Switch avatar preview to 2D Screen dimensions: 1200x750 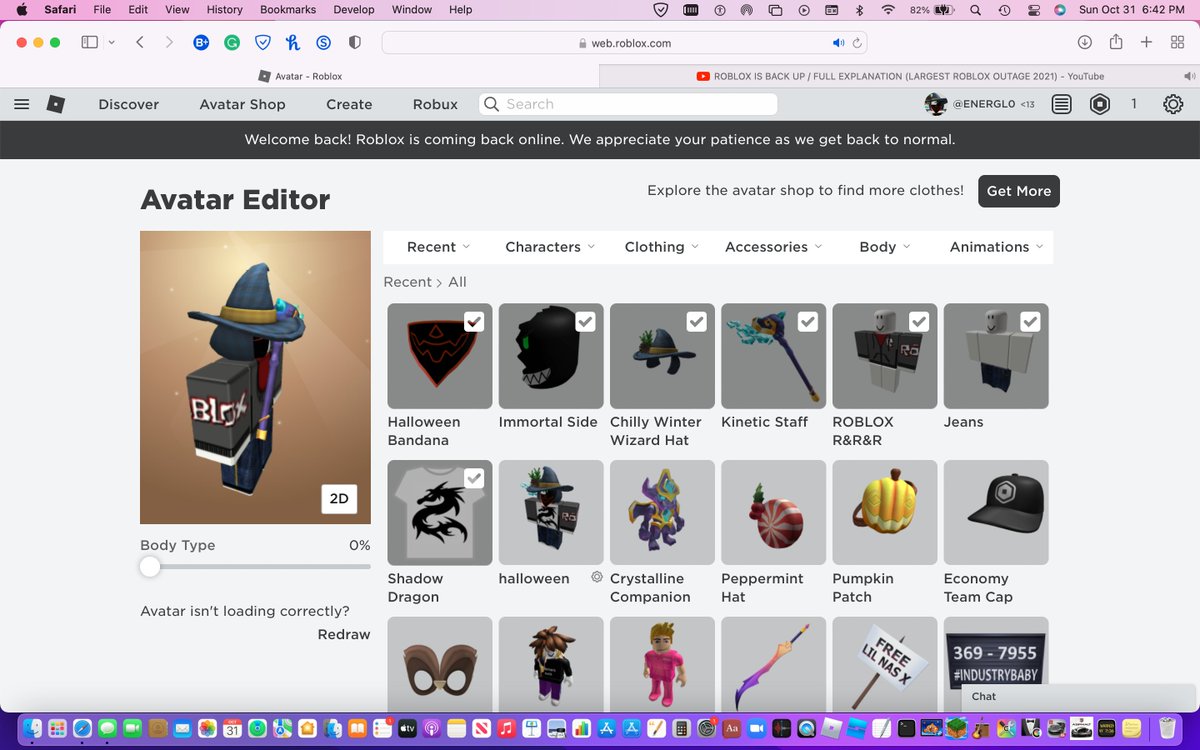point(339,499)
